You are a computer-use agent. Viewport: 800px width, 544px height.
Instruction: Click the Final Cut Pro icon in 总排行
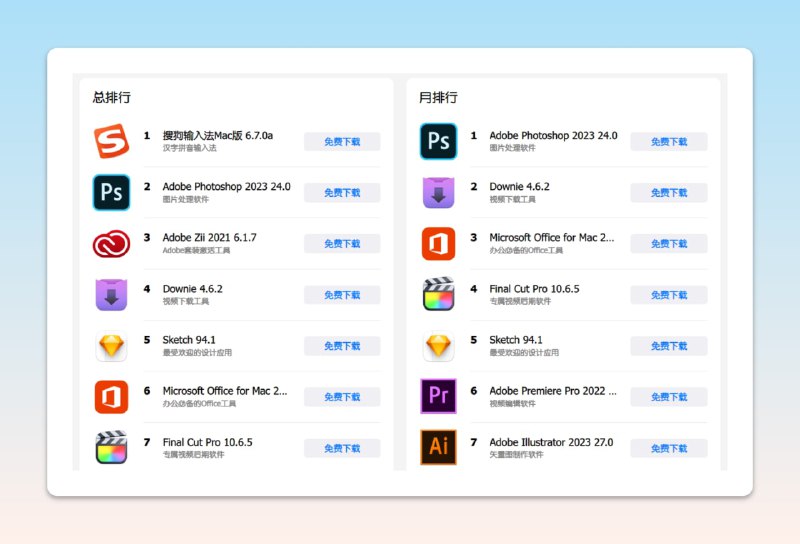(x=112, y=447)
